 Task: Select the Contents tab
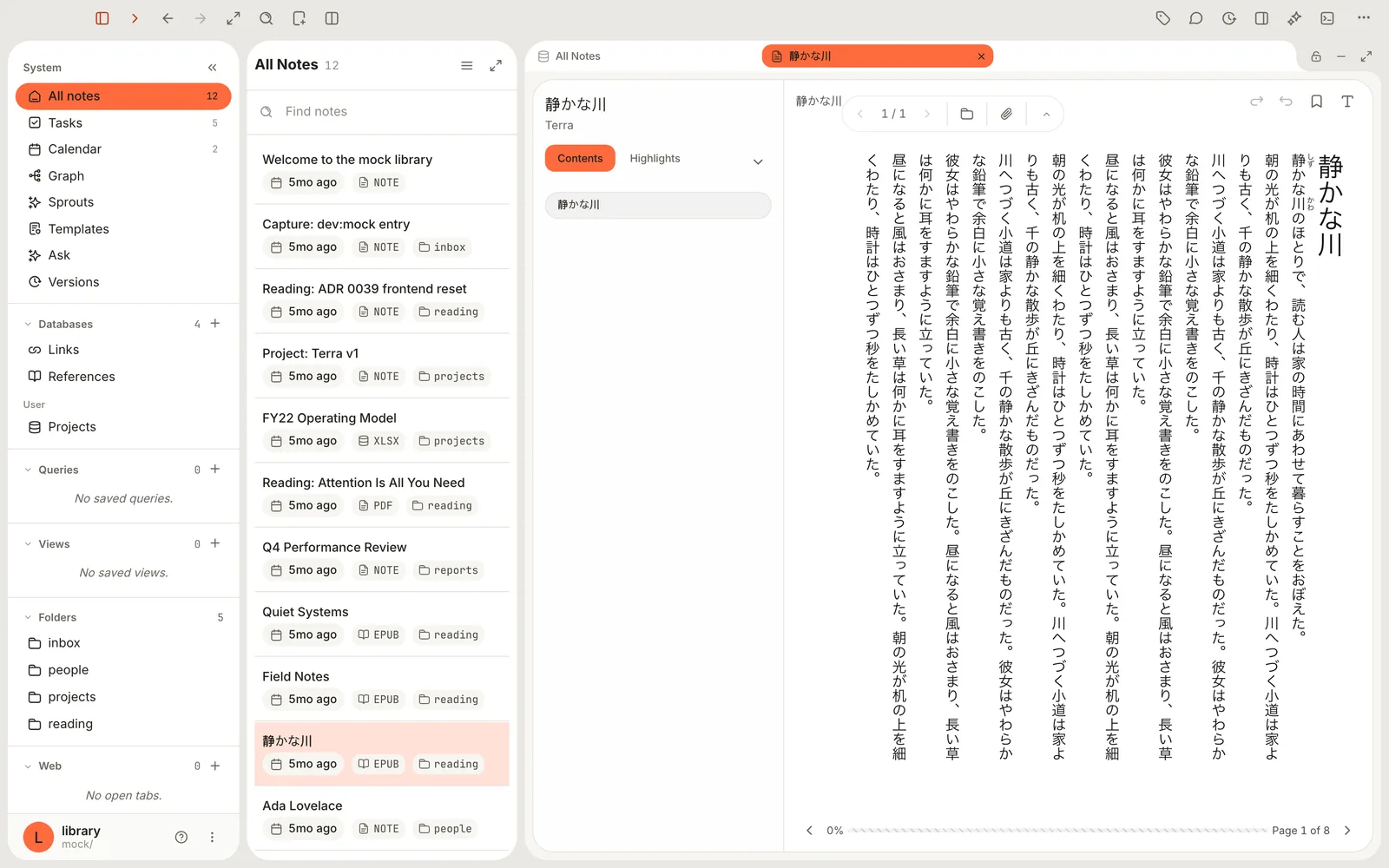[580, 158]
